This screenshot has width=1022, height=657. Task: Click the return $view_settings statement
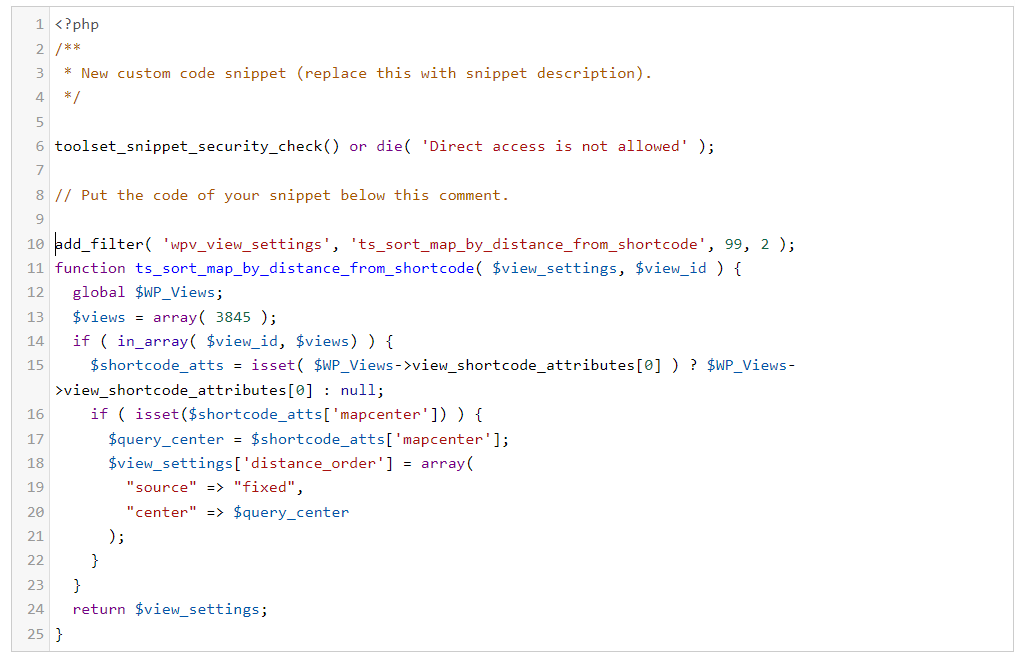tap(170, 609)
